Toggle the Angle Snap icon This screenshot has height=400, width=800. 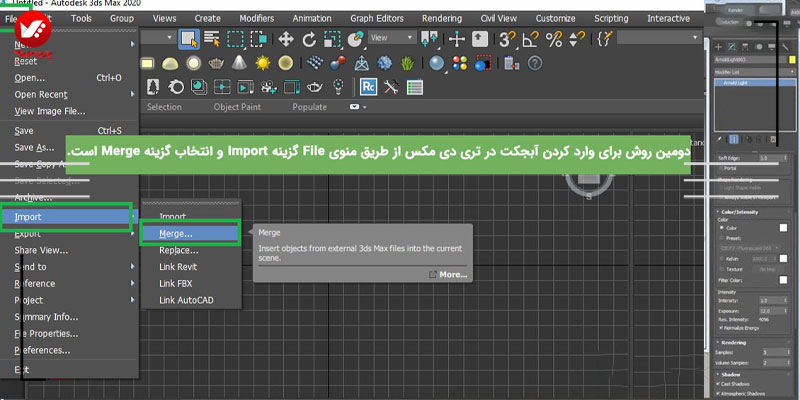(531, 39)
